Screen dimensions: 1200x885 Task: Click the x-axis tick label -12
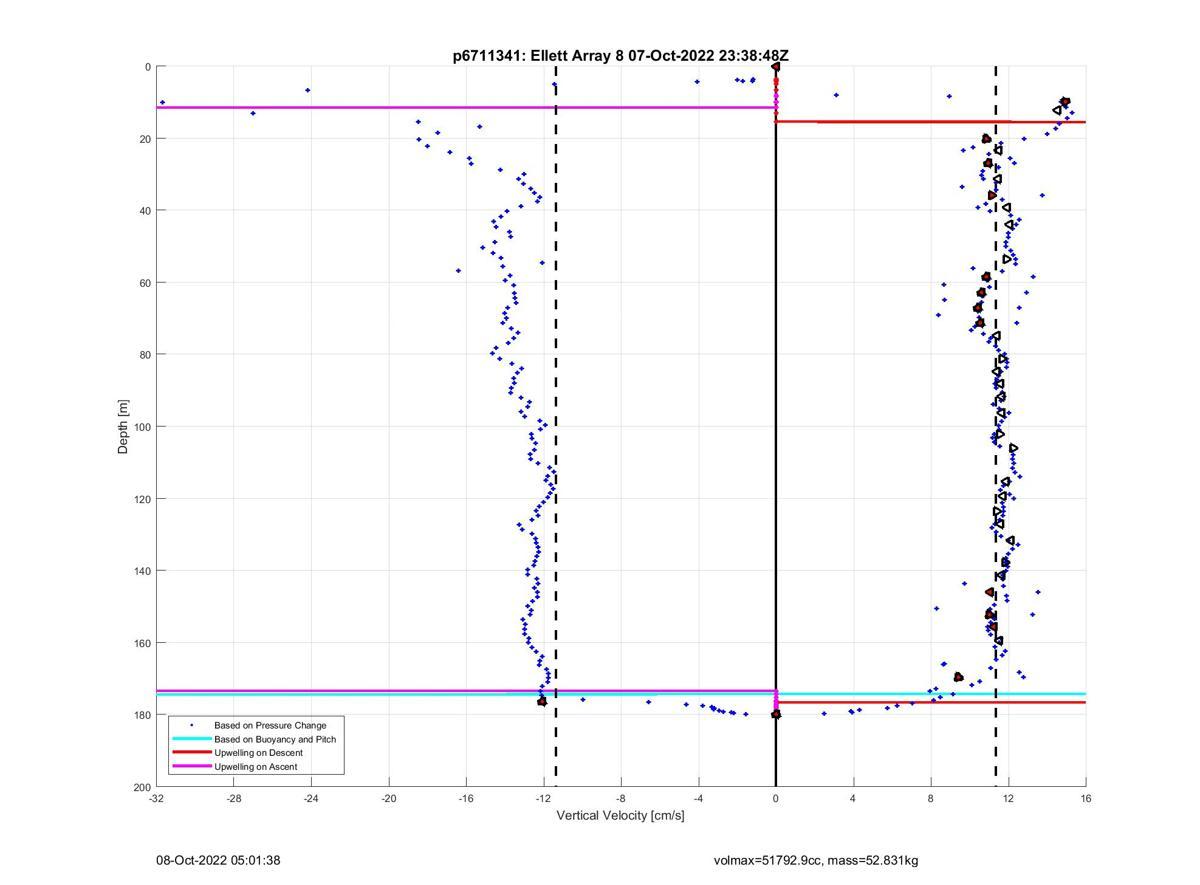click(x=543, y=798)
